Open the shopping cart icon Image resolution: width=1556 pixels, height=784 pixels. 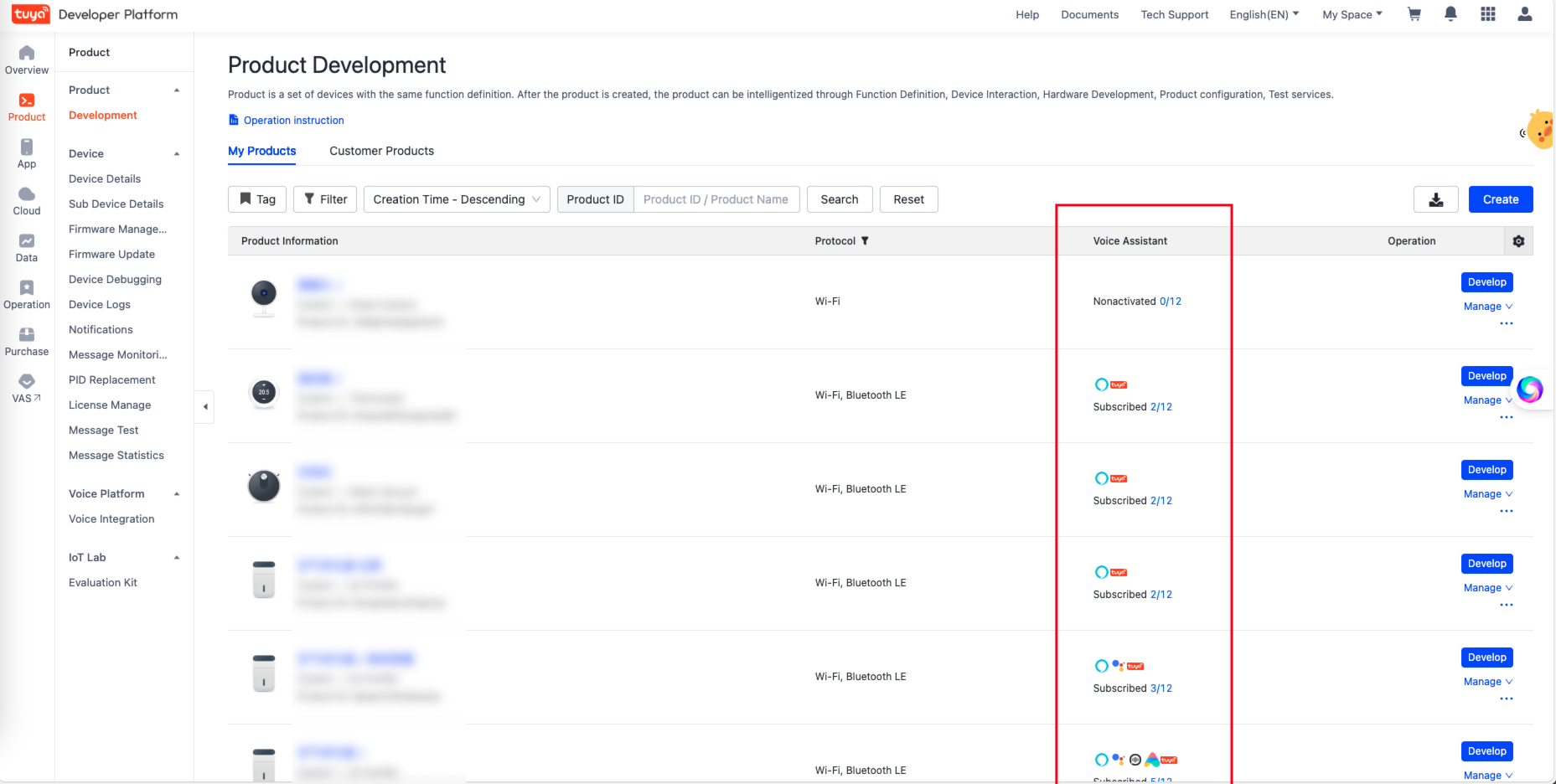(1414, 14)
